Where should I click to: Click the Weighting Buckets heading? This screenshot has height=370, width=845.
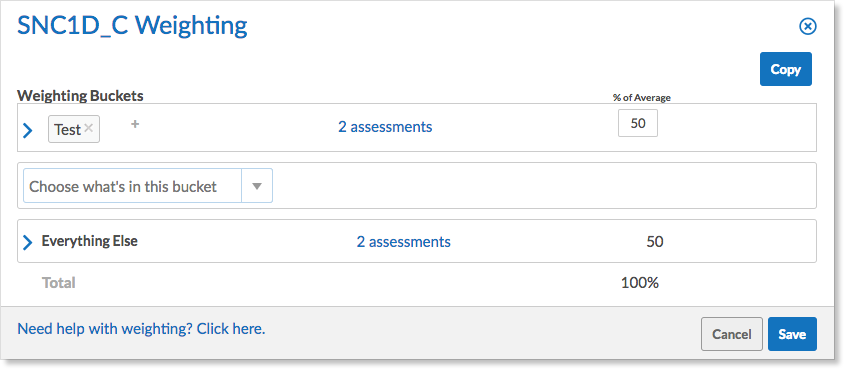[80, 96]
